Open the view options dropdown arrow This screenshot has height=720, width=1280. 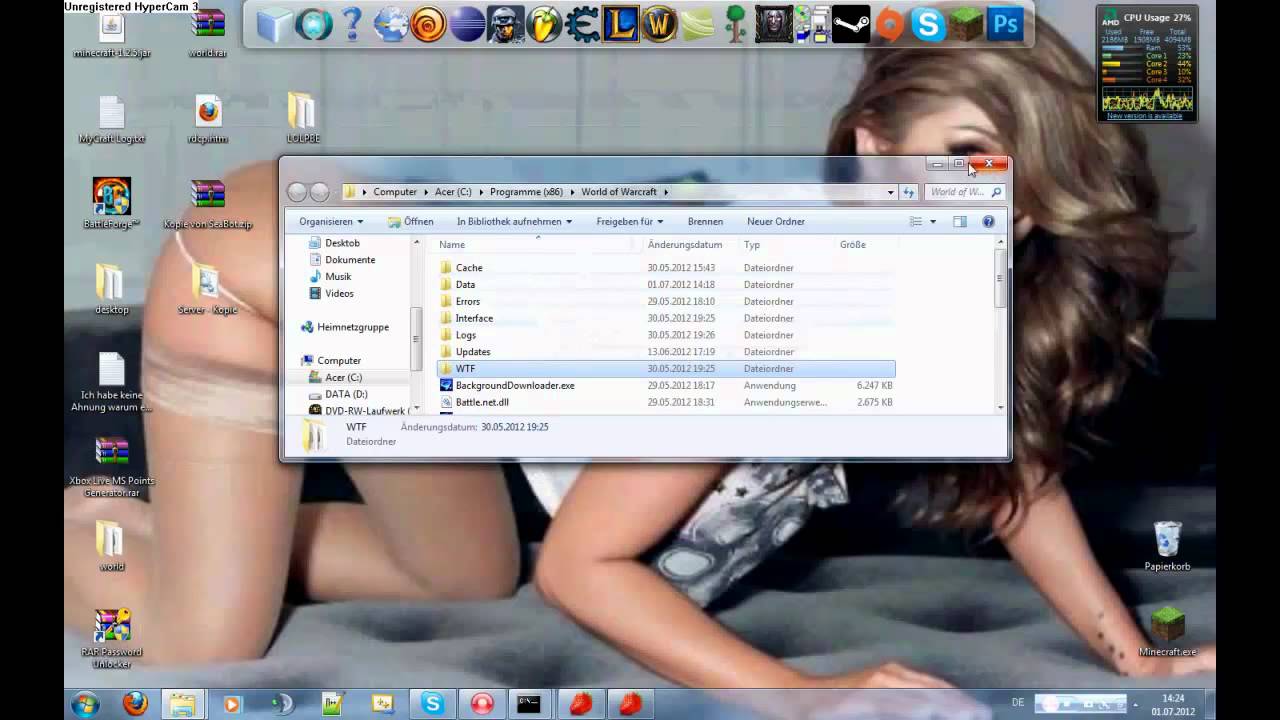[x=933, y=221]
